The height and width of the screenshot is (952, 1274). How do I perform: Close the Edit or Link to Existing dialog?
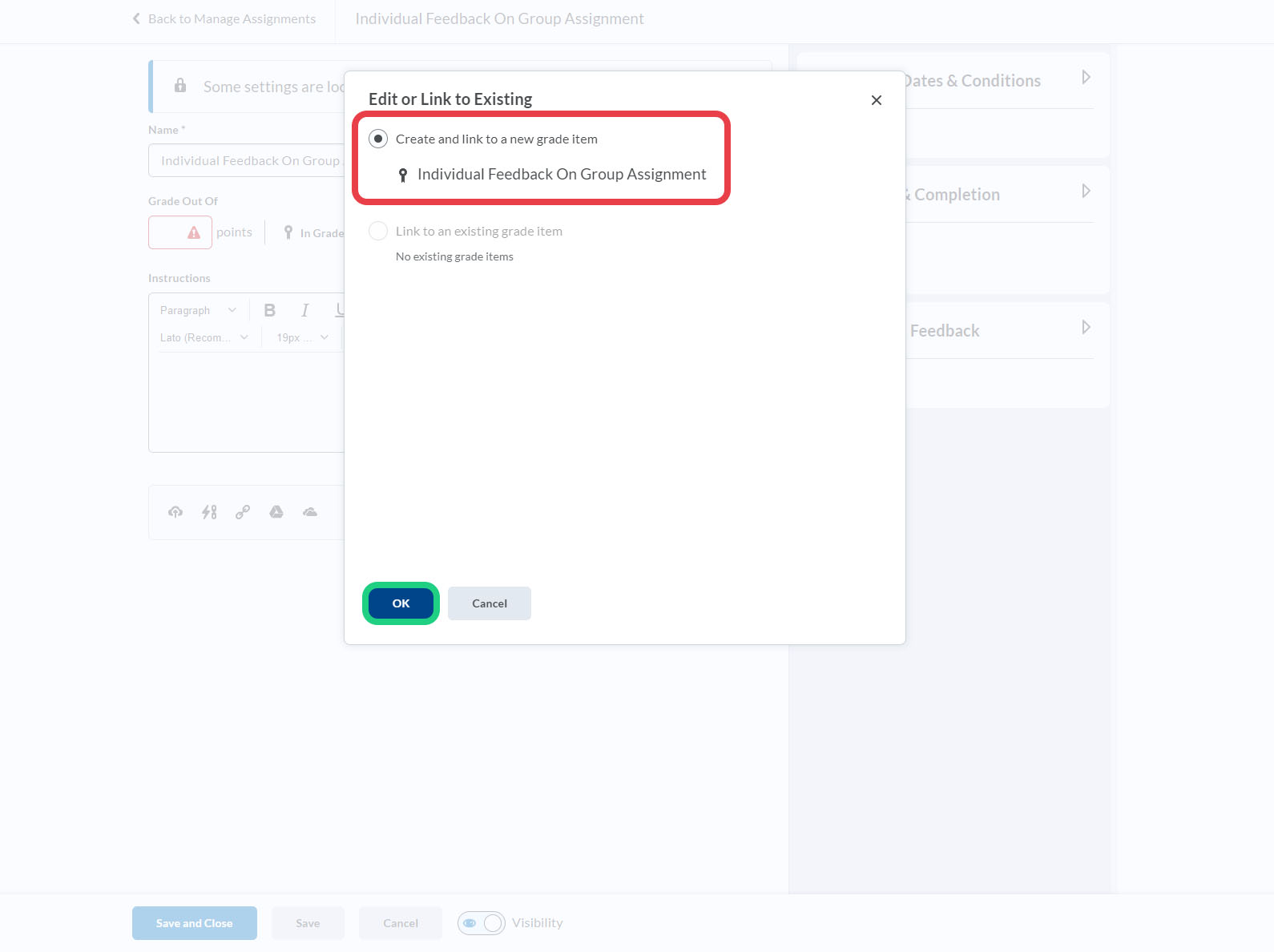click(x=876, y=100)
